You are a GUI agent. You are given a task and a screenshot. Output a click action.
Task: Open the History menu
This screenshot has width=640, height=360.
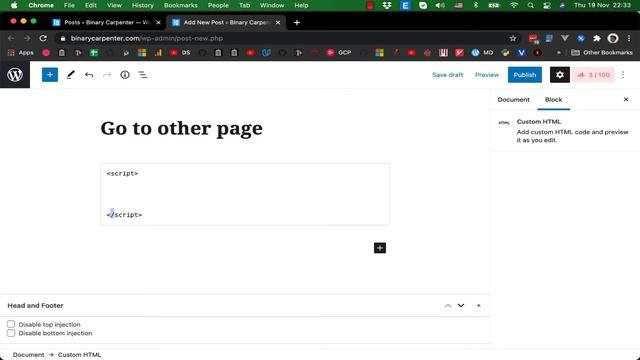point(142,5)
